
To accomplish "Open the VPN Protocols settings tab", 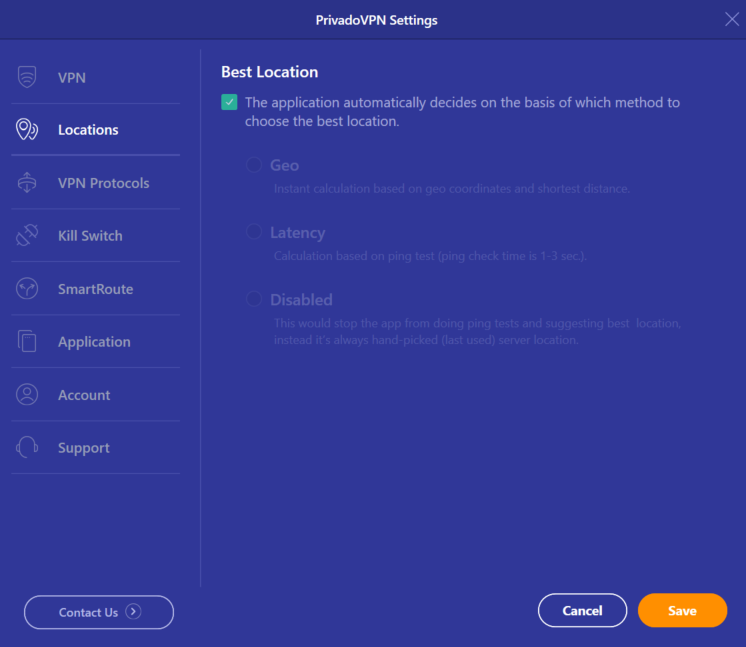I will click(x=103, y=183).
